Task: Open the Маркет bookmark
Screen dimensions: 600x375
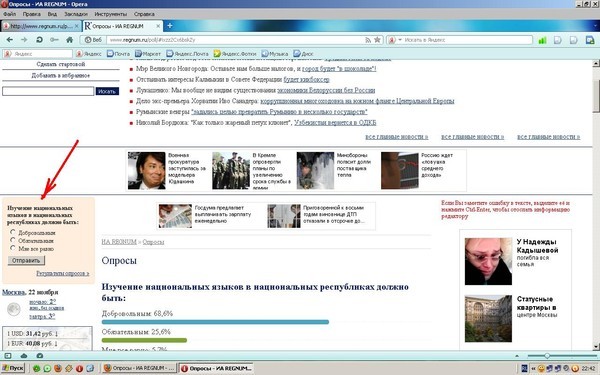Action: coord(148,54)
